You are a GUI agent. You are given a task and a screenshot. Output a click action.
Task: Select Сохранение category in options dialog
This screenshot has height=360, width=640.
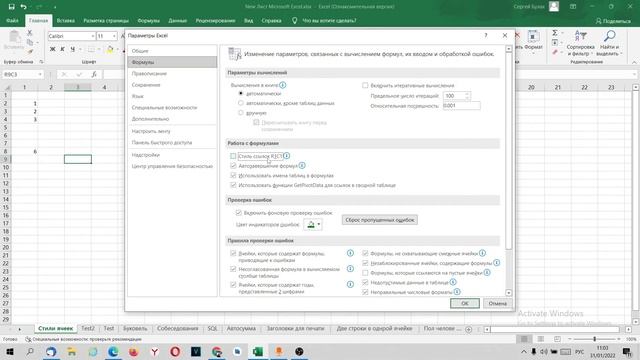click(172, 85)
